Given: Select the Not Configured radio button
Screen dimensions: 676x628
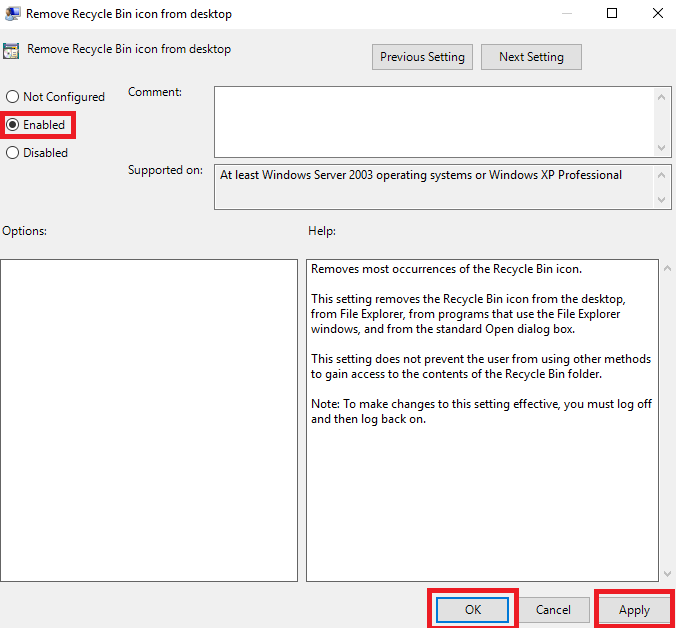Looking at the screenshot, I should click(x=55, y=97).
